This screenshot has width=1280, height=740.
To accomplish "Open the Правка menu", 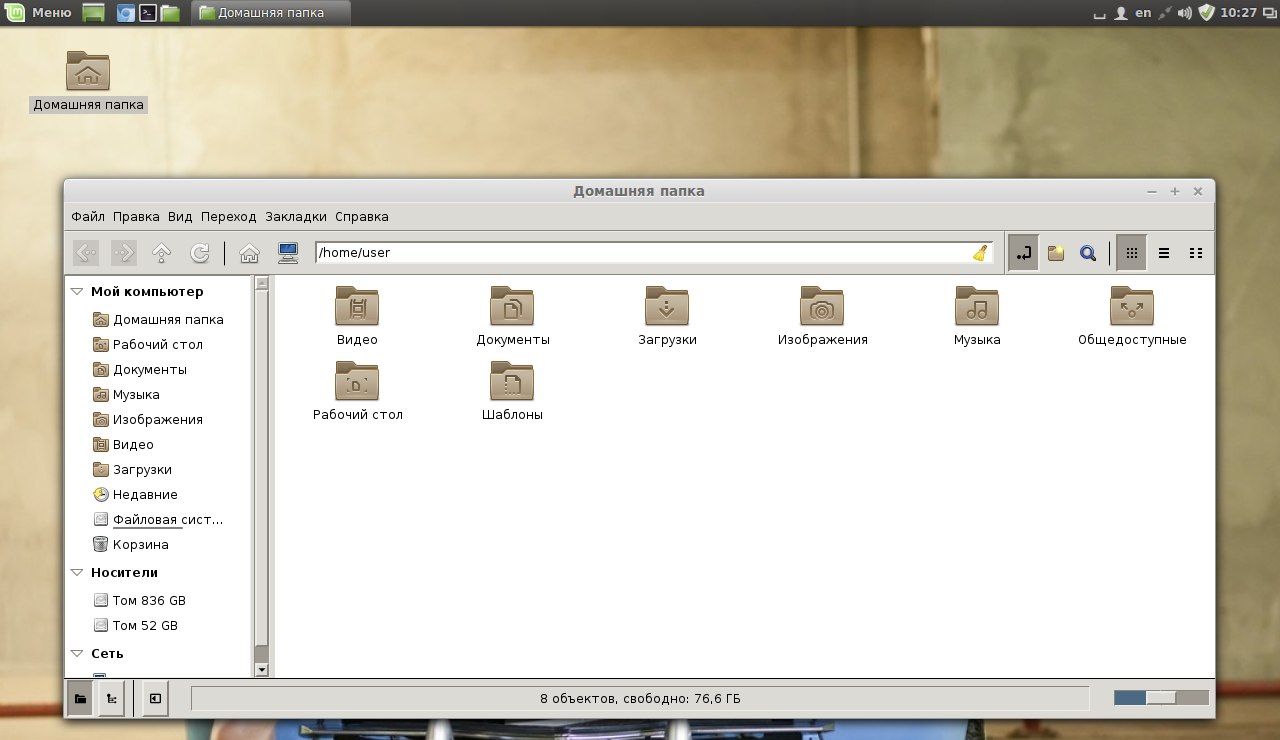I will [x=136, y=216].
